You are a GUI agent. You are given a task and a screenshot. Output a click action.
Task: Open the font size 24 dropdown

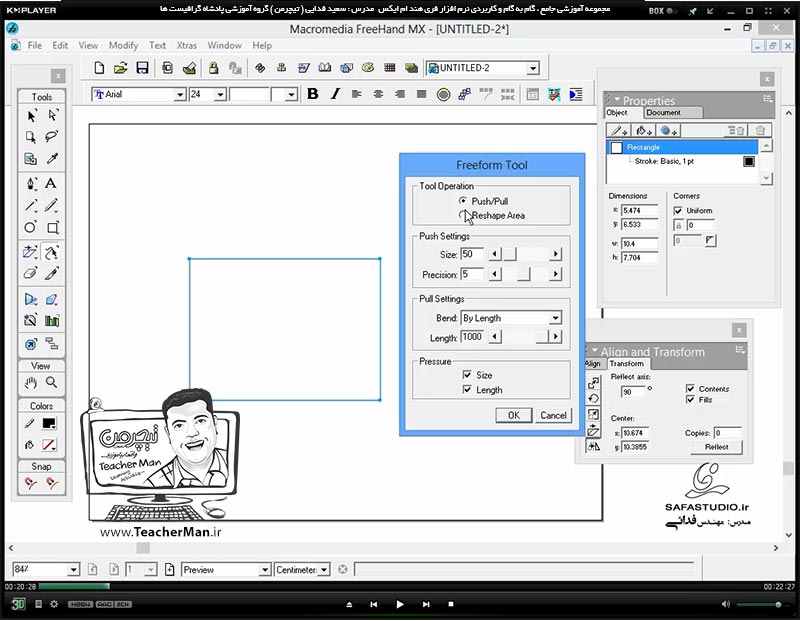(220, 94)
